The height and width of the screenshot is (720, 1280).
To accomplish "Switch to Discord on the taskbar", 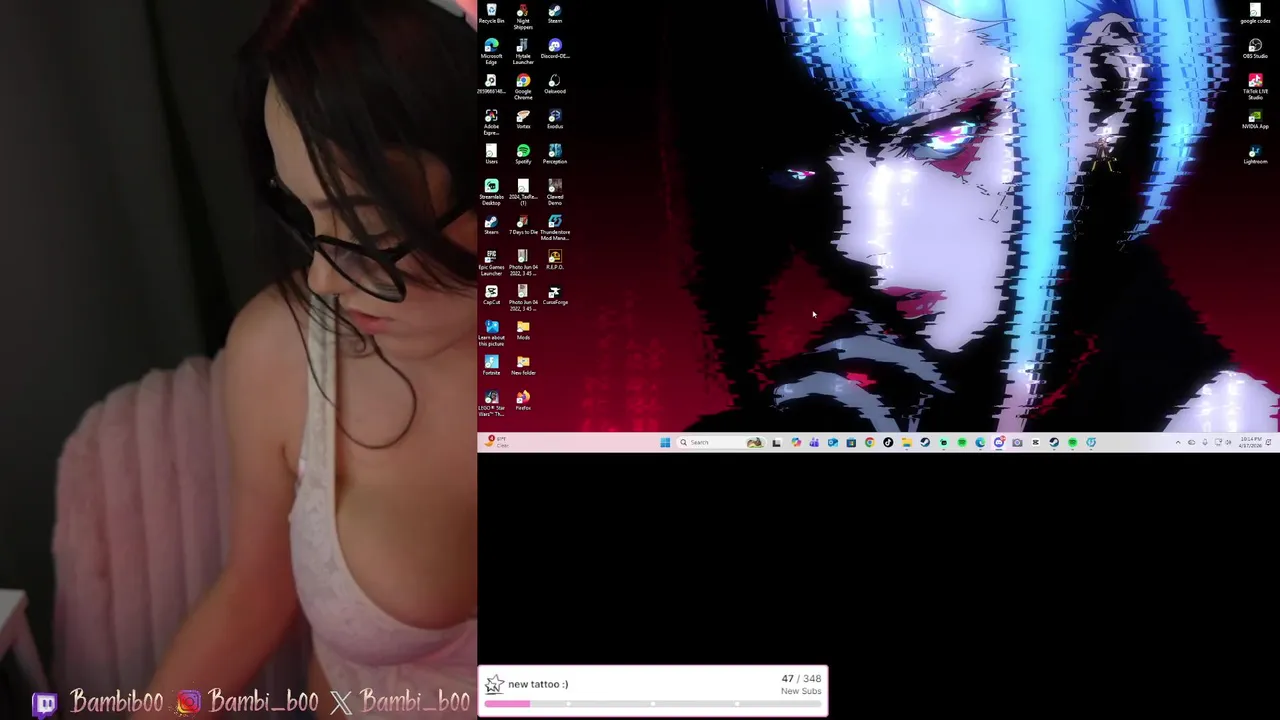I will 999,442.
